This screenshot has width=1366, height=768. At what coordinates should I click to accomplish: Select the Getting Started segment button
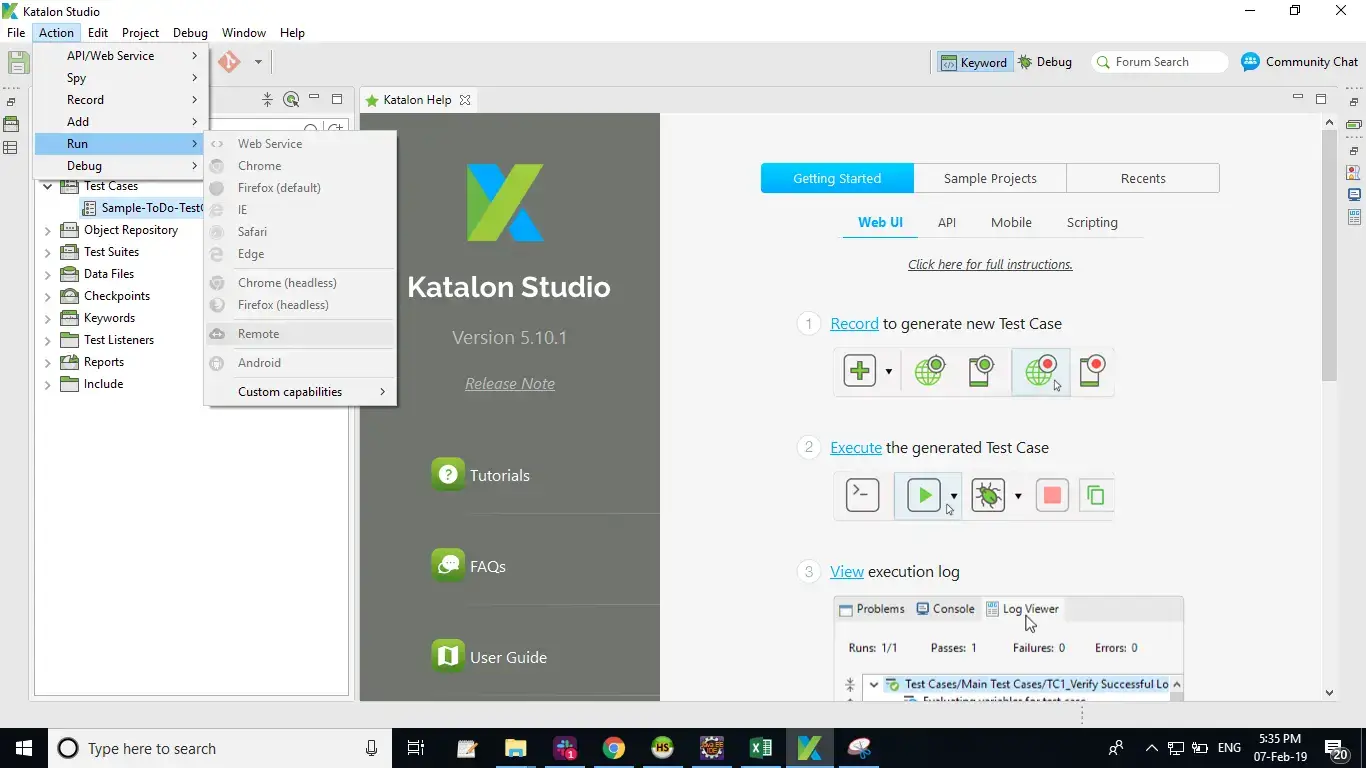[837, 179]
